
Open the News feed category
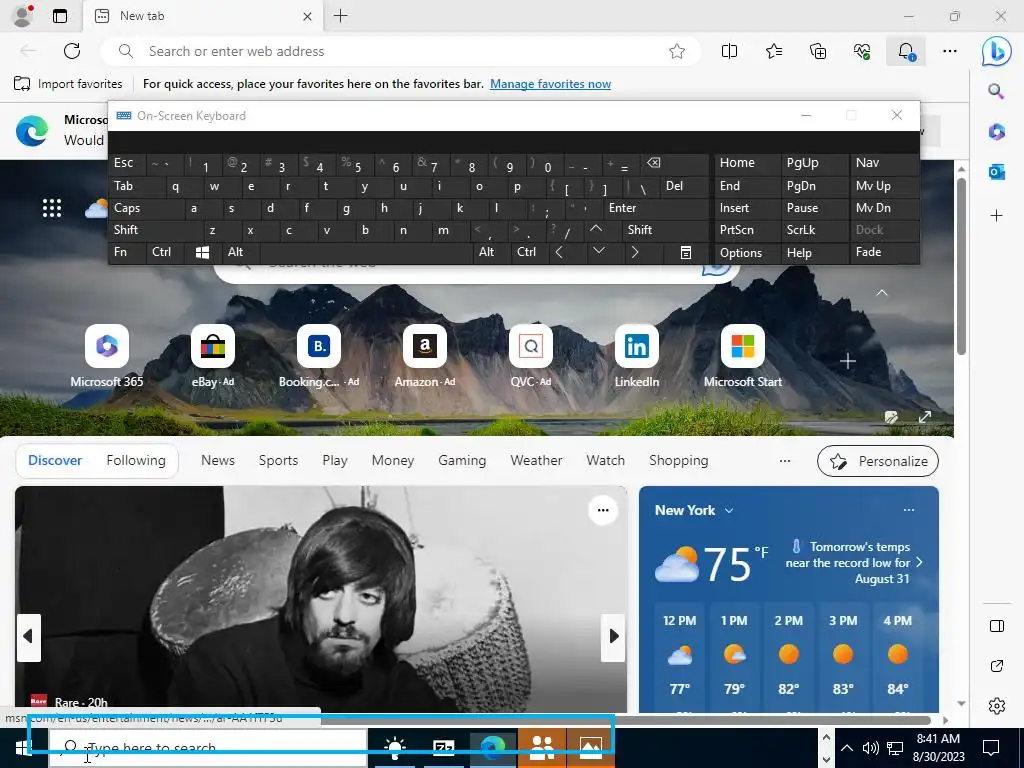[x=217, y=460]
